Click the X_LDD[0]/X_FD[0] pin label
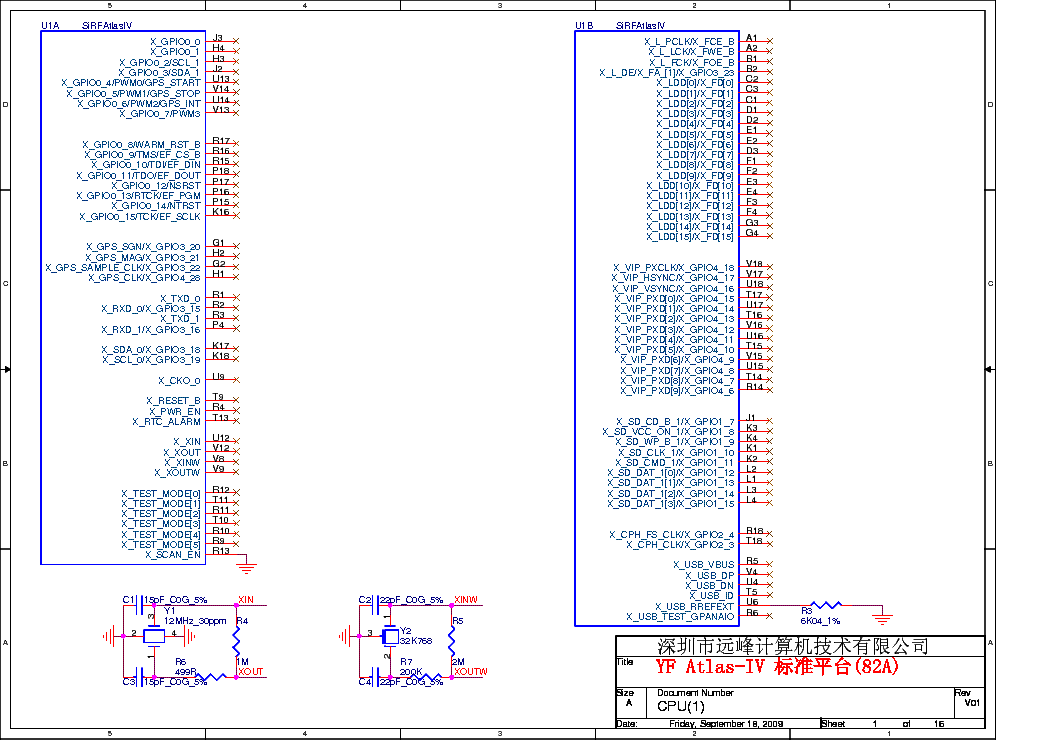Image resolution: width=1053 pixels, height=744 pixels. coord(695,83)
